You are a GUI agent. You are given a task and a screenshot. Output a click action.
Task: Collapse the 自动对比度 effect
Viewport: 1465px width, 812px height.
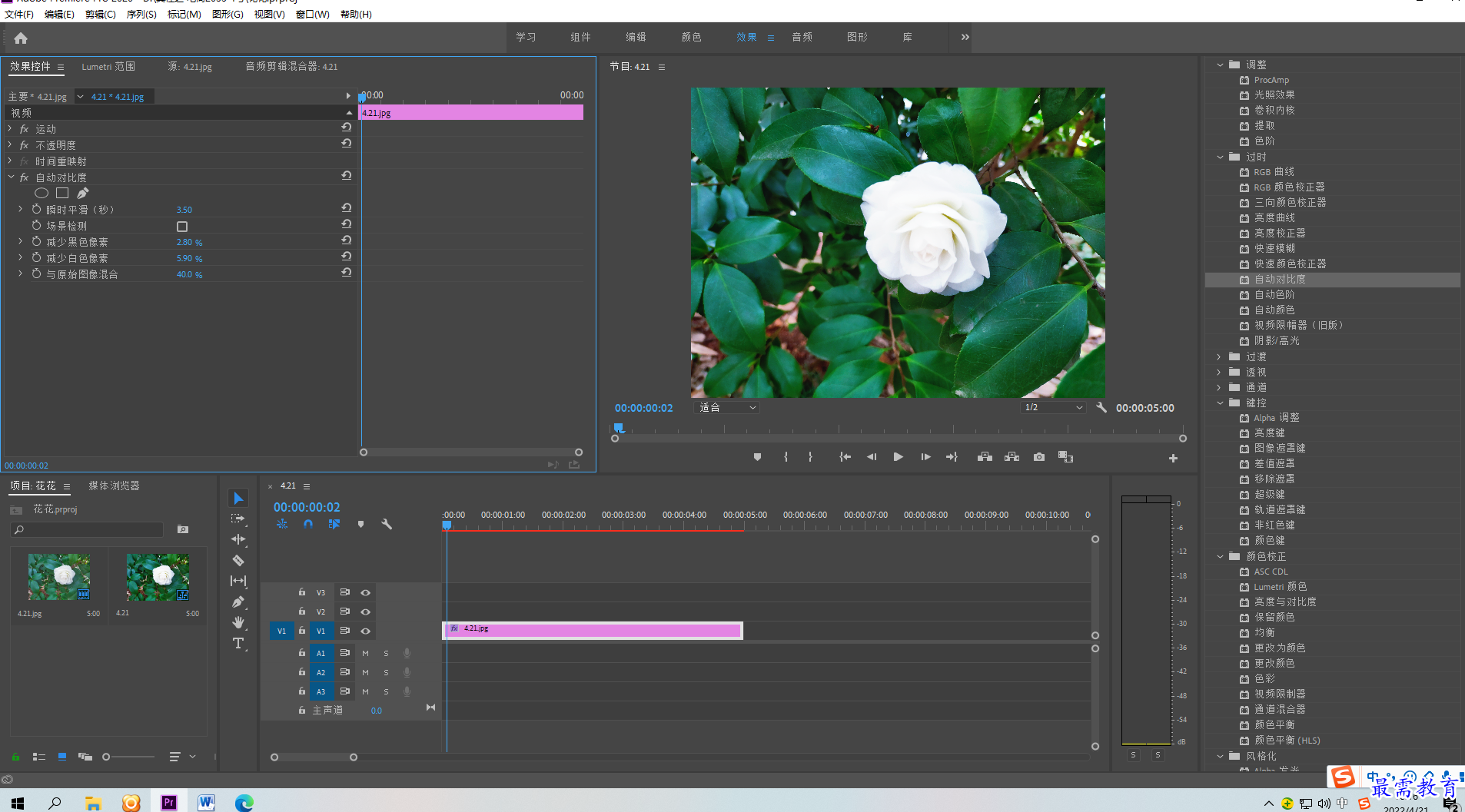(11, 177)
